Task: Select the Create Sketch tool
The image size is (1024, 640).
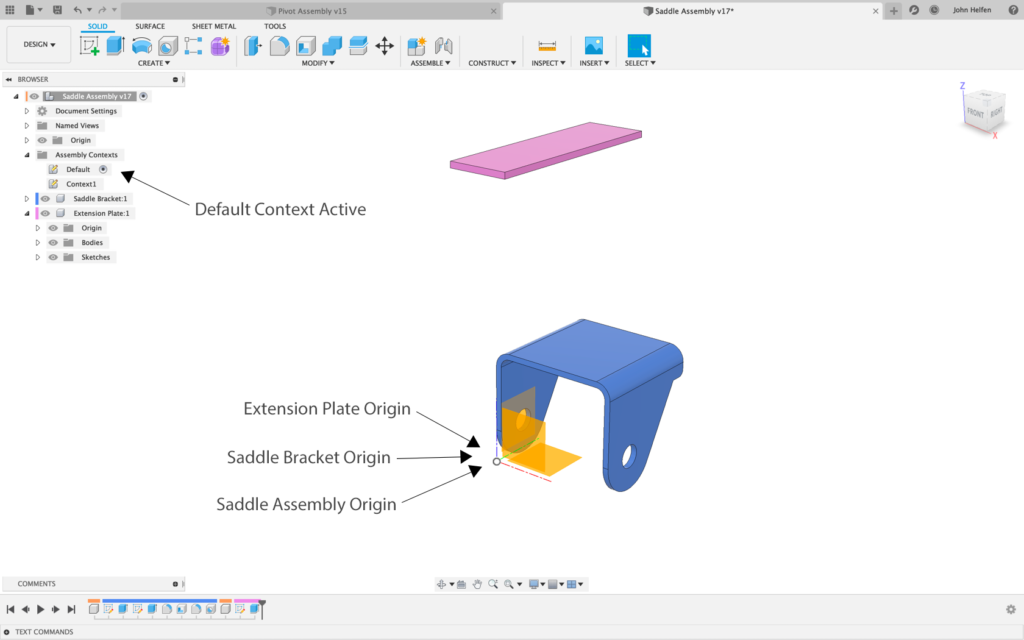Action: [88, 46]
